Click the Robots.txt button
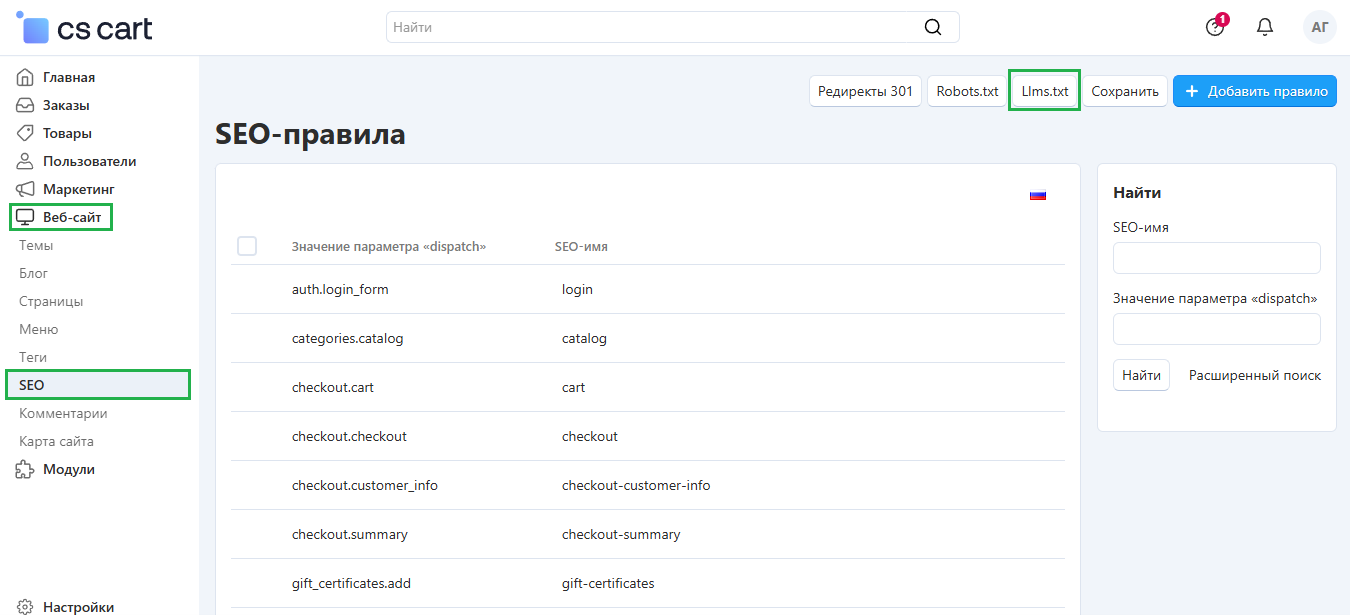 [x=967, y=91]
